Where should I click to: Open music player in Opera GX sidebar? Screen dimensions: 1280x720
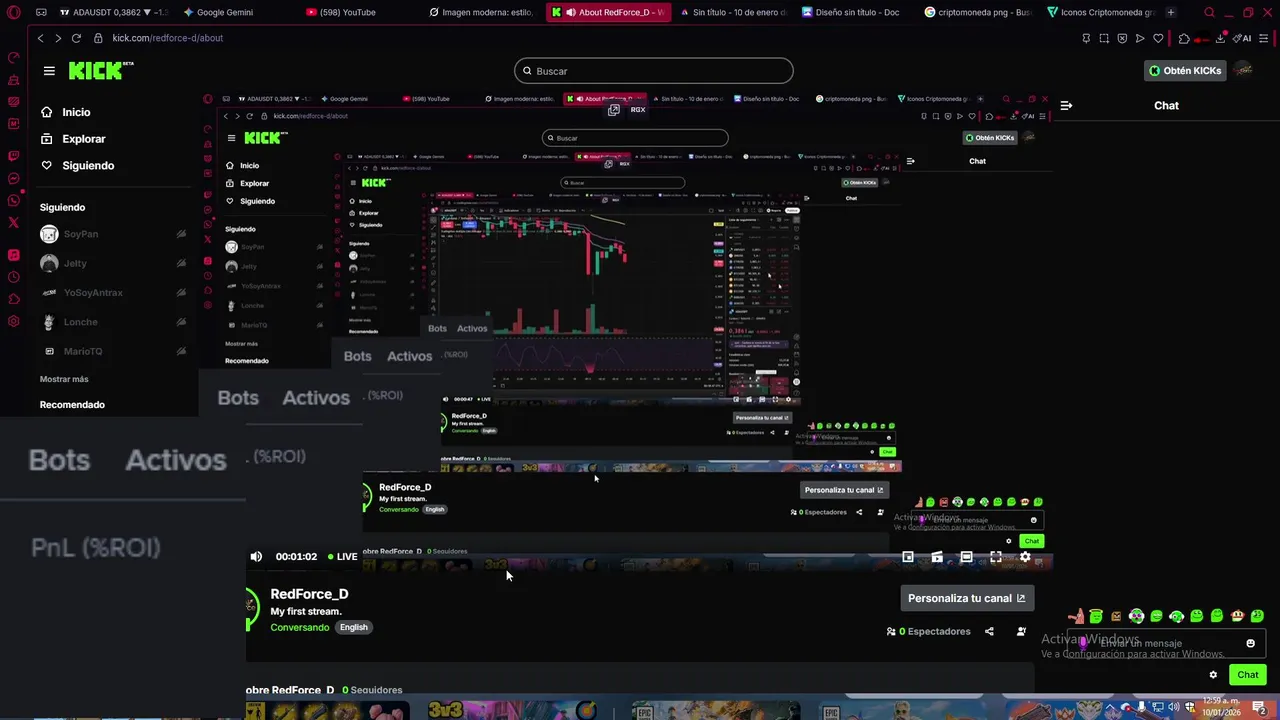(x=13, y=255)
